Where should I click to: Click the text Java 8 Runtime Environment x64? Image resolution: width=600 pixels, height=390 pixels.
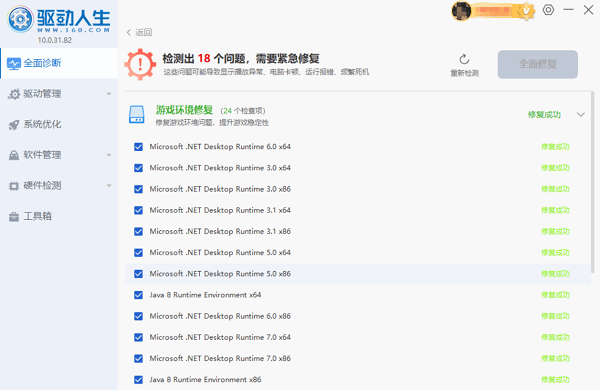pos(205,295)
